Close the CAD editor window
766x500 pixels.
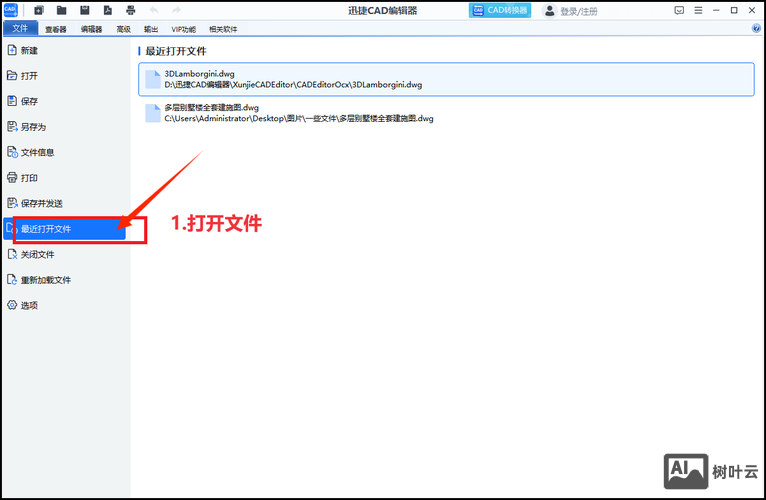752,10
